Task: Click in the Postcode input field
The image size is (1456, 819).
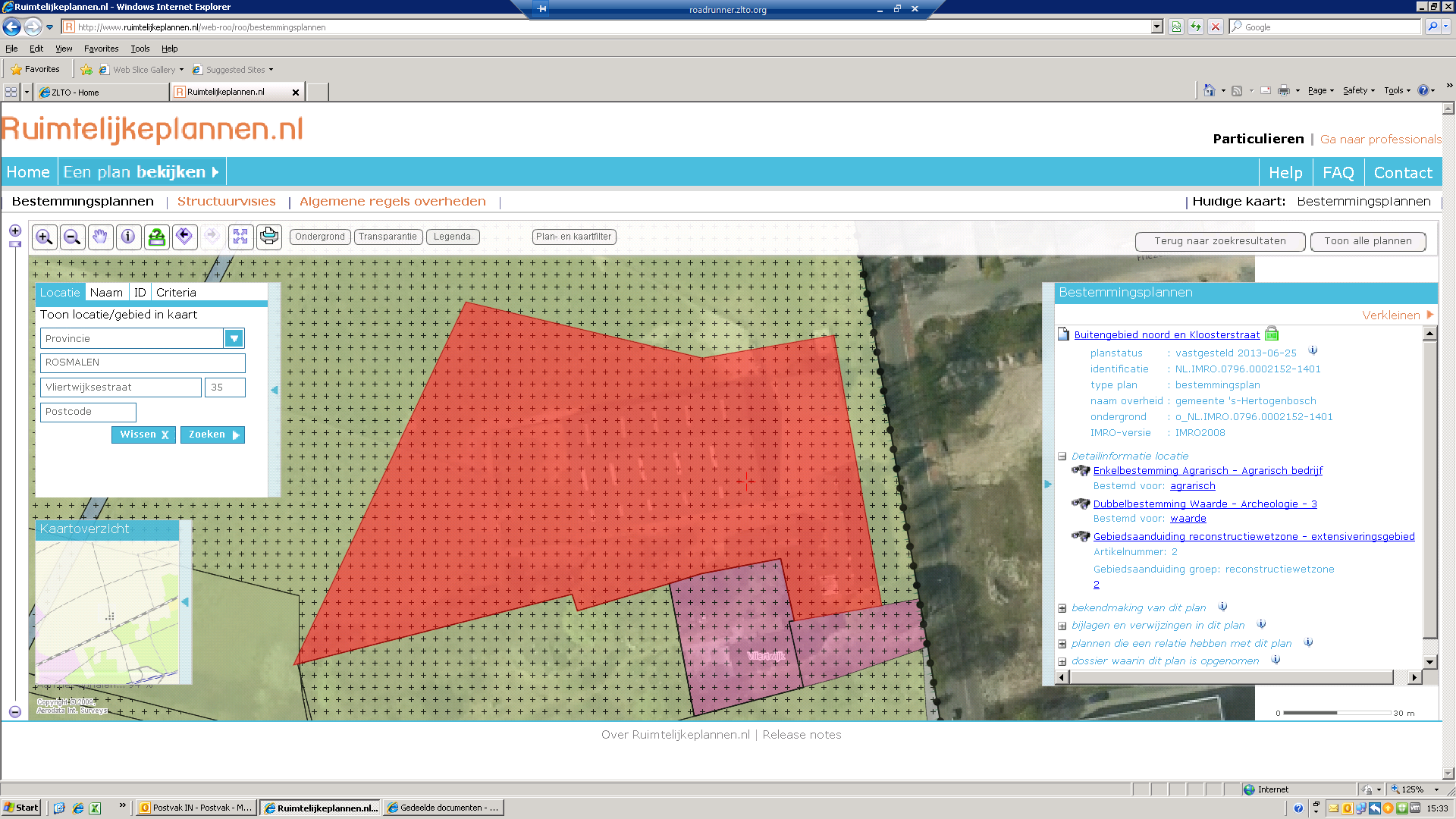Action: tap(88, 412)
